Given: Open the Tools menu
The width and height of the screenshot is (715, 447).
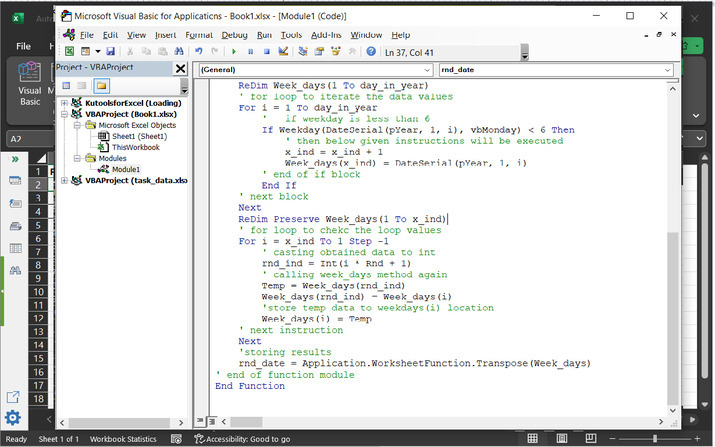Looking at the screenshot, I should [291, 35].
